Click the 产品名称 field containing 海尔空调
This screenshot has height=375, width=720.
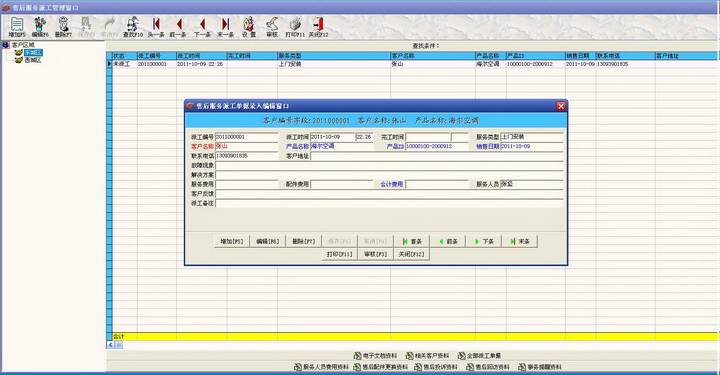(x=342, y=146)
